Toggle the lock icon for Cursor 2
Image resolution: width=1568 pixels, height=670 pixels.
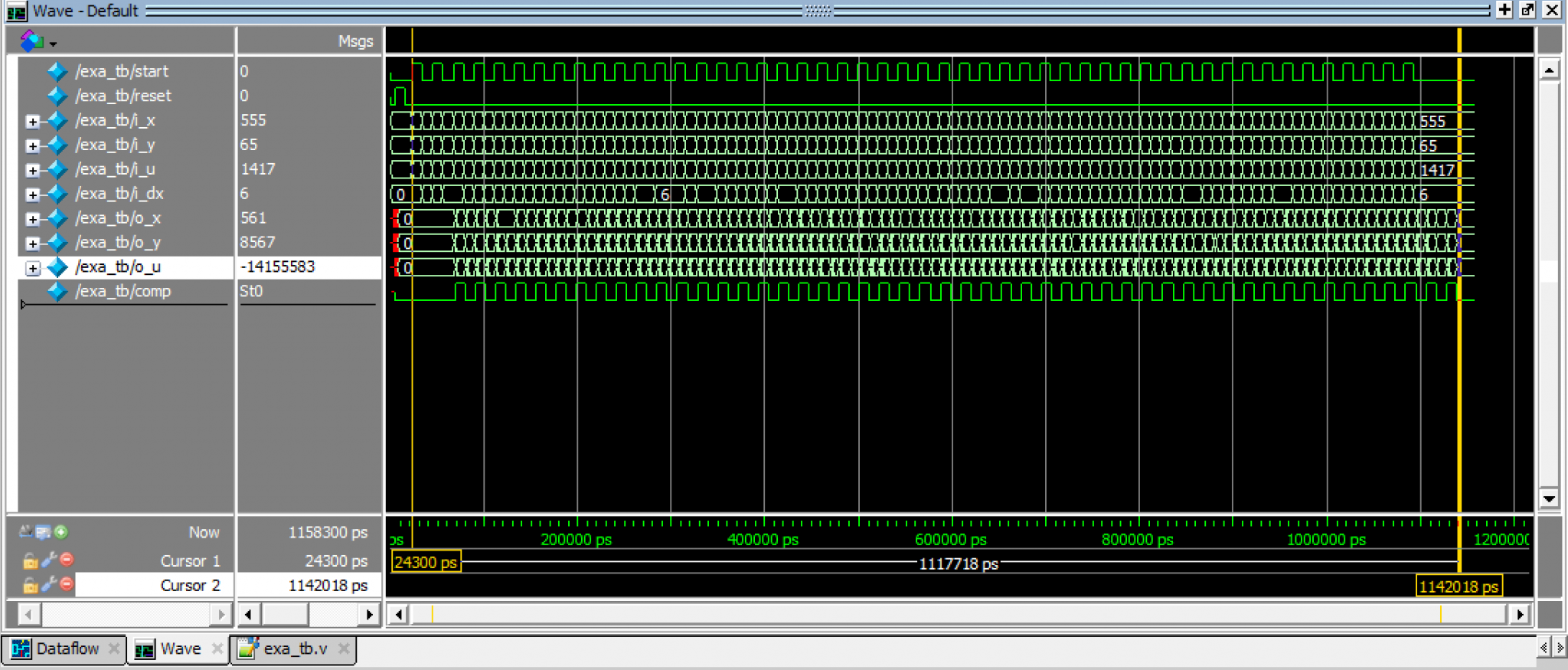(x=30, y=586)
